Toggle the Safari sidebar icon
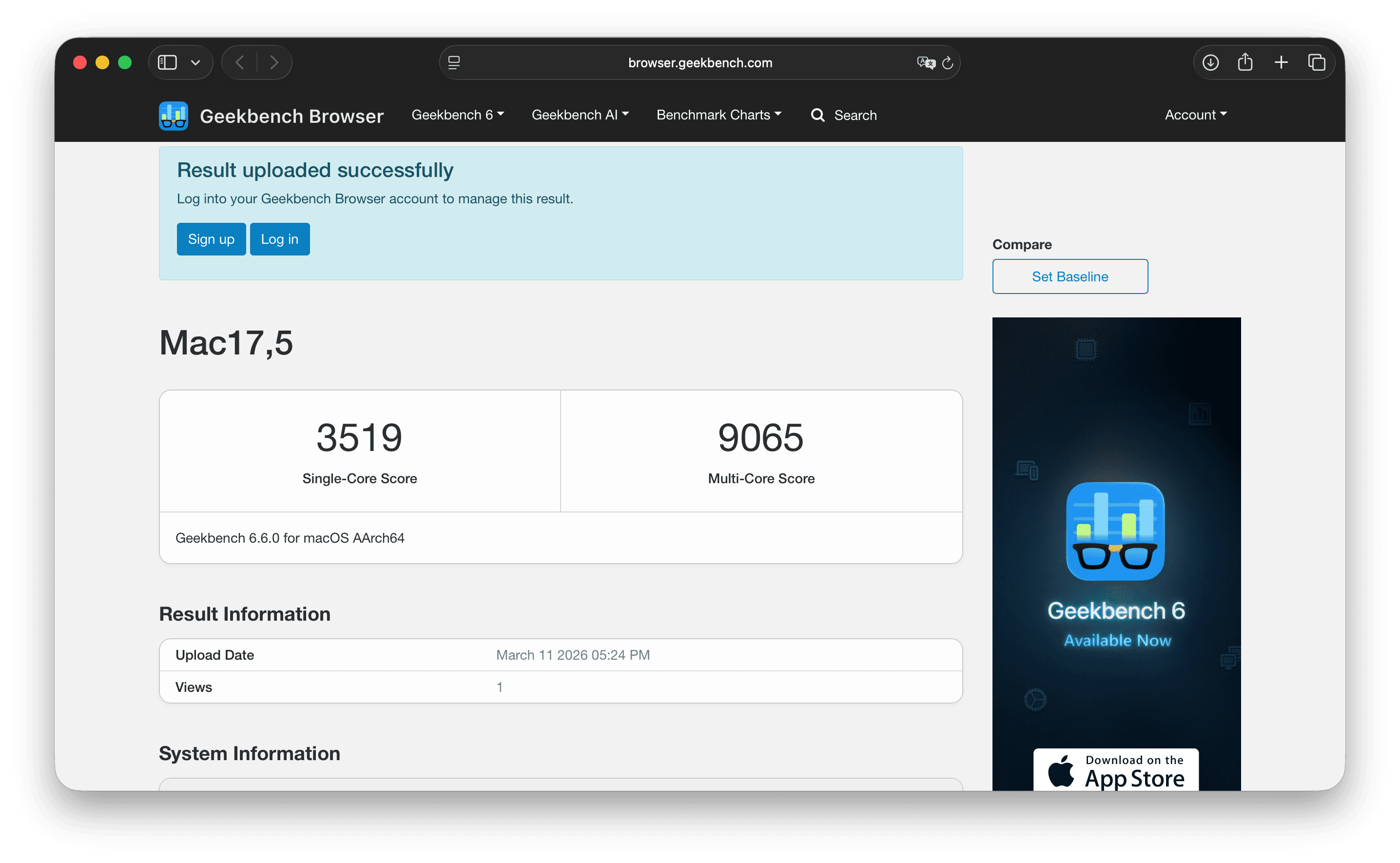Screen dimensions: 1400x863 (167, 62)
